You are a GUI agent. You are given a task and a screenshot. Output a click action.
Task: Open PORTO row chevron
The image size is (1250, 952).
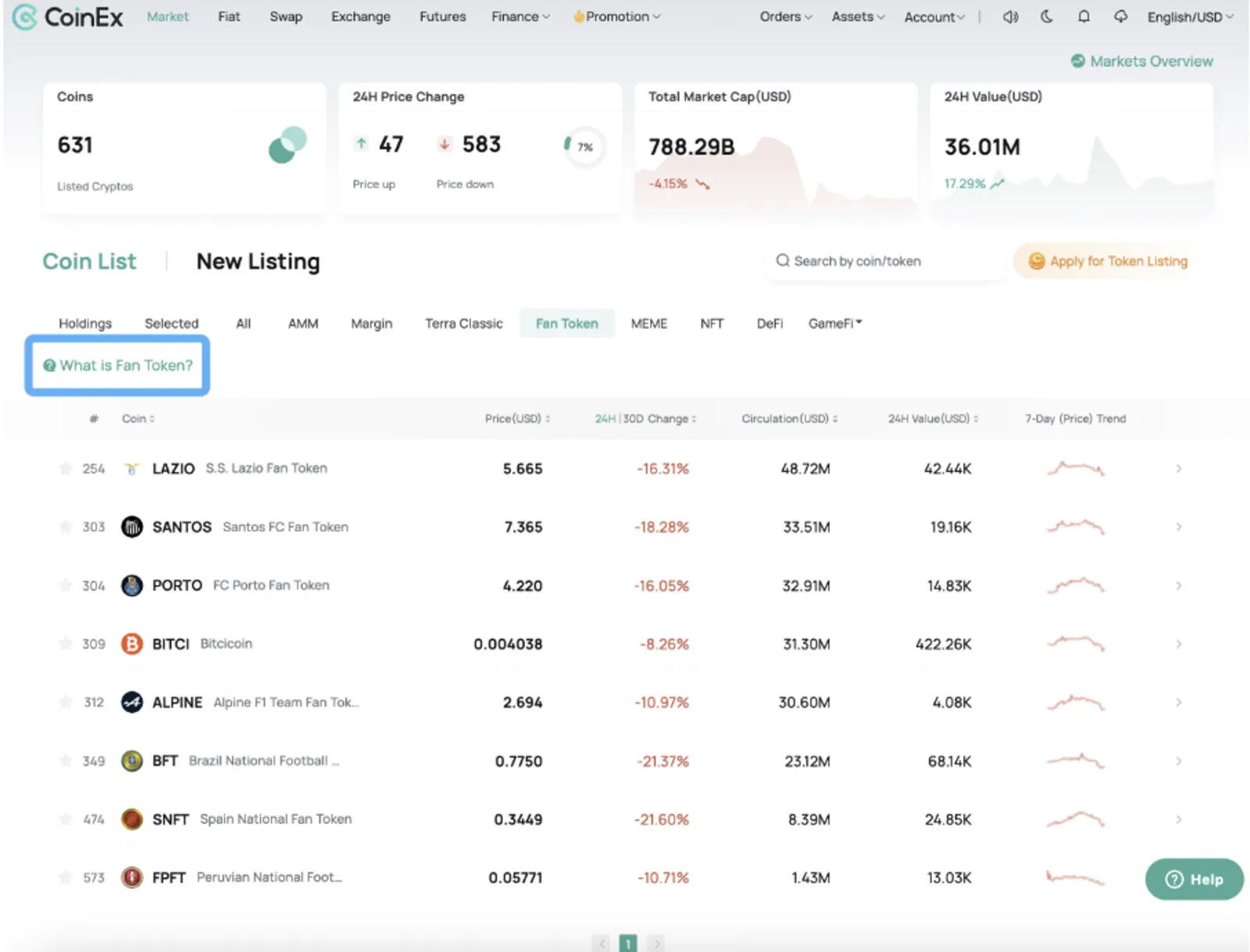point(1178,586)
